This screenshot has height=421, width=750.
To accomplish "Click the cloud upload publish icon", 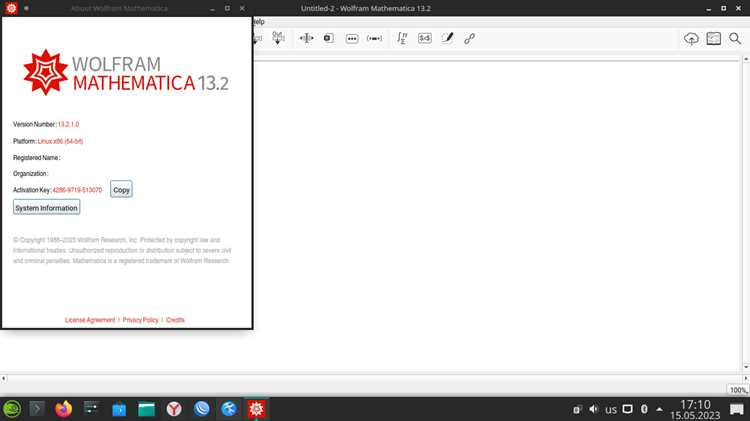I will 691,38.
